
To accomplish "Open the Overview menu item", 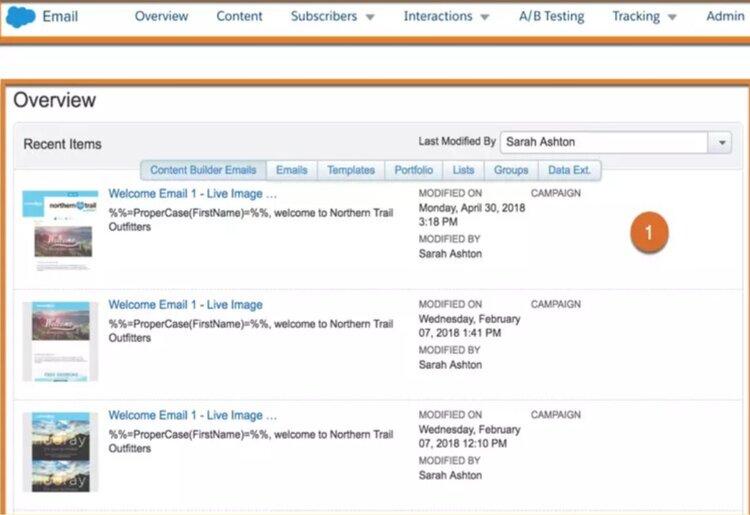I will tap(161, 16).
